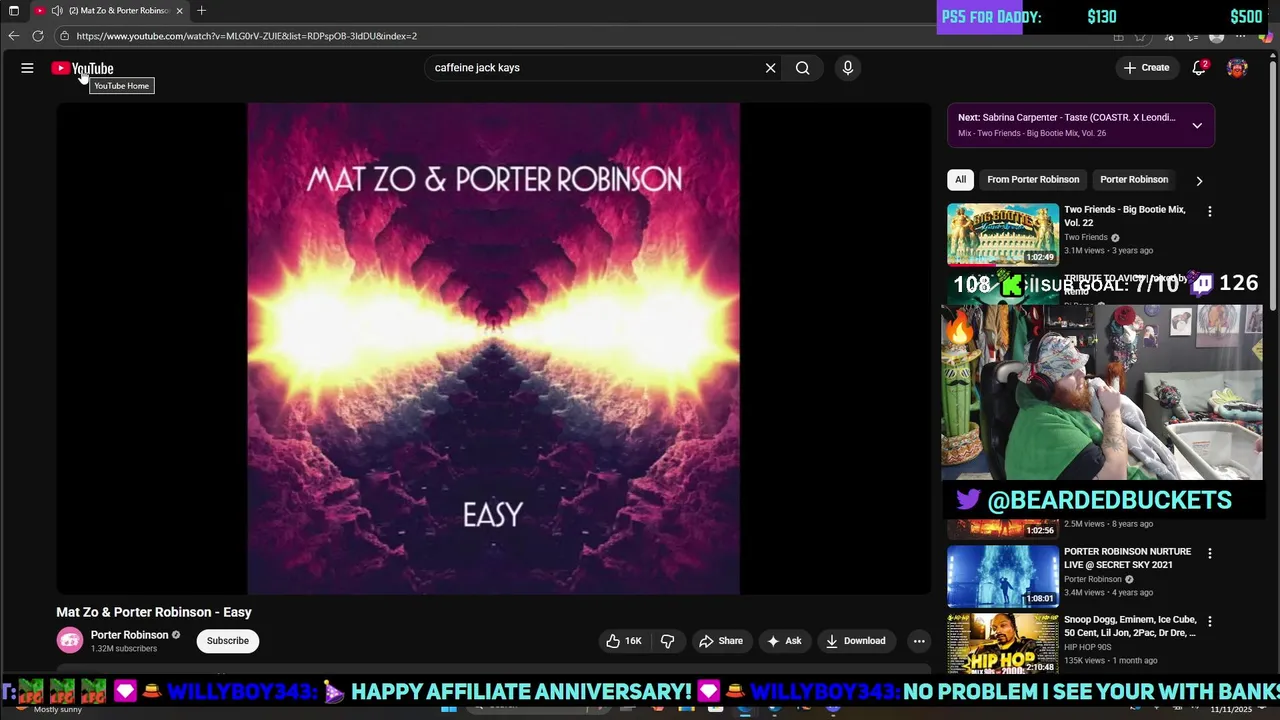Click video title Mat Zo & Porter Robinson - Easy

tap(154, 612)
